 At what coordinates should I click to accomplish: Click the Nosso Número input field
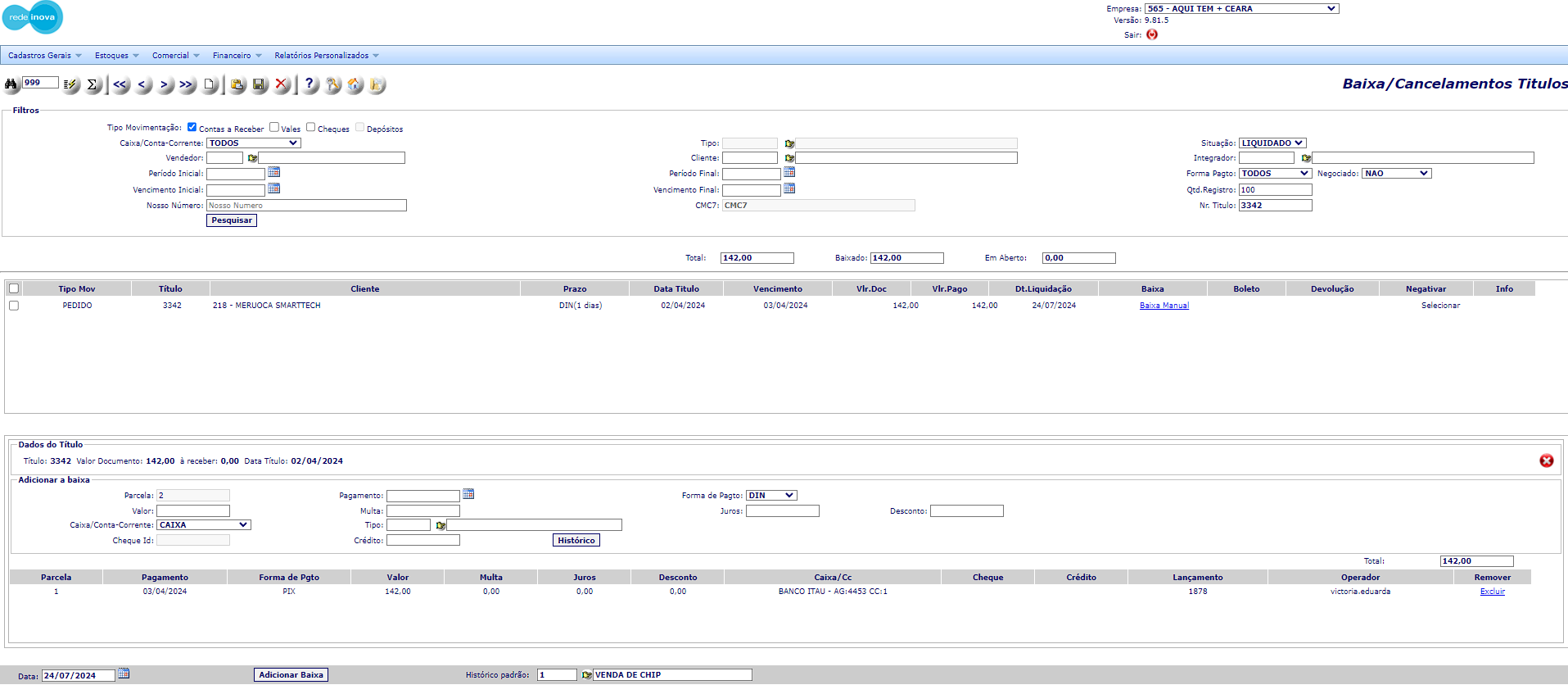(x=306, y=206)
